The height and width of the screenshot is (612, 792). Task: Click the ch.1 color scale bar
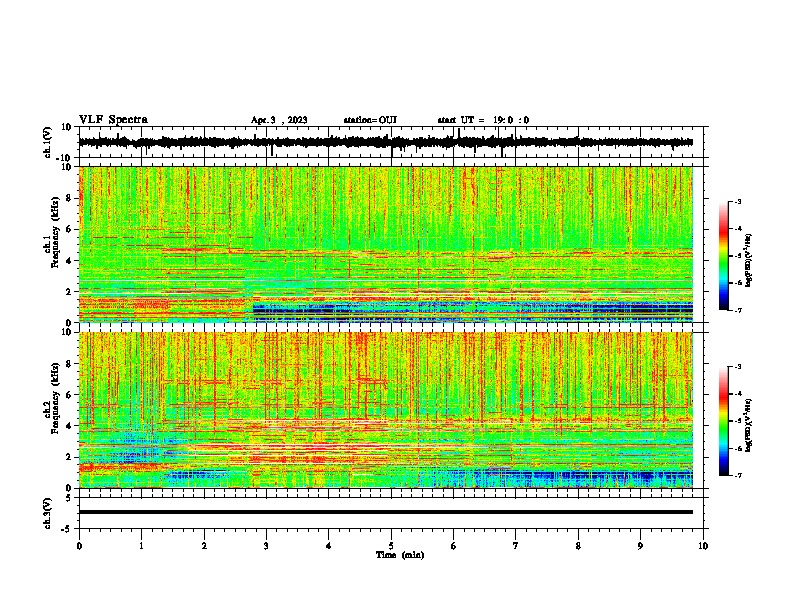[723, 256]
